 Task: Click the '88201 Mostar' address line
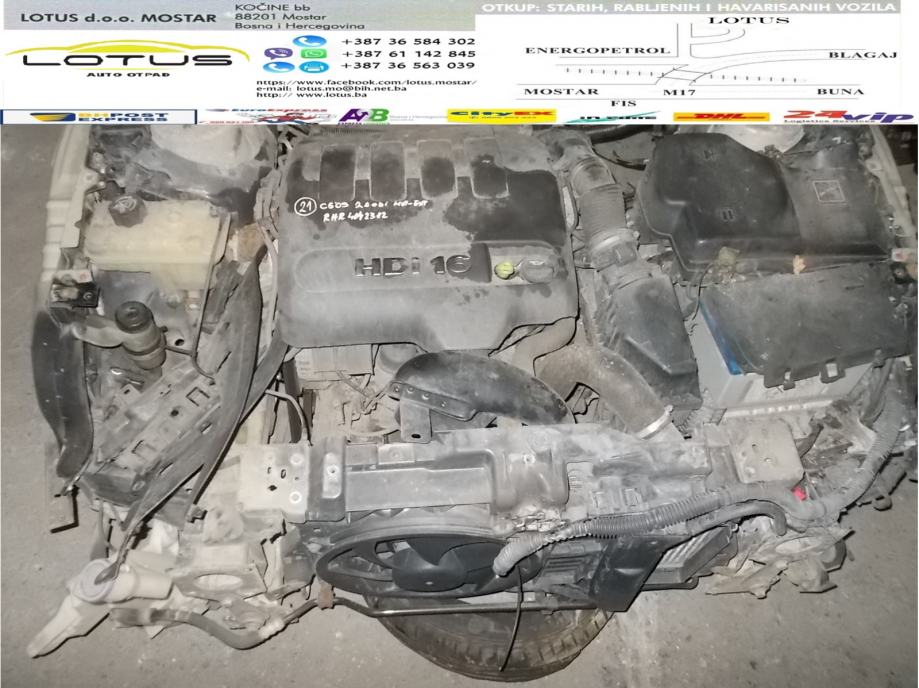pos(281,17)
